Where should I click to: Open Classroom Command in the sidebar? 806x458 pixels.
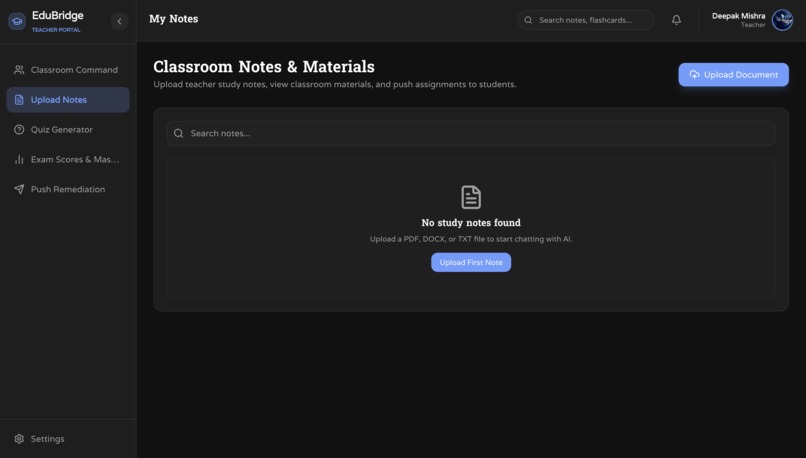[x=68, y=70]
